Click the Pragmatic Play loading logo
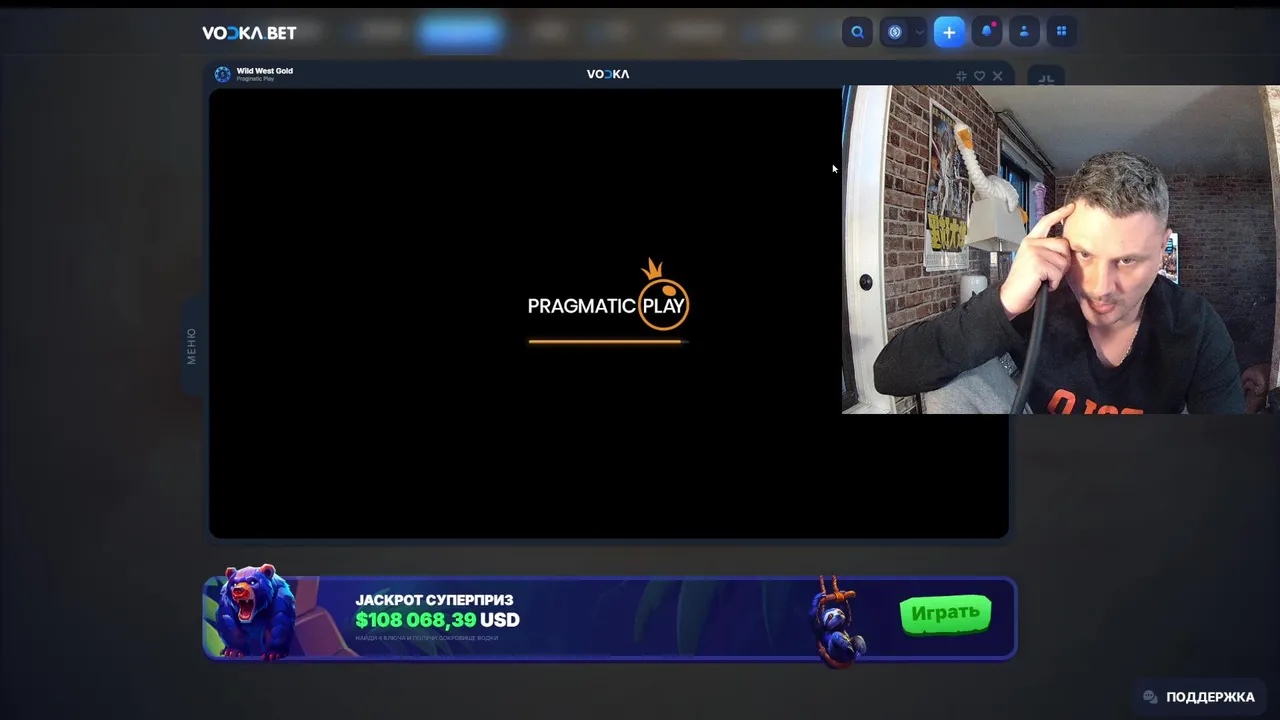1280x720 pixels. [x=608, y=296]
